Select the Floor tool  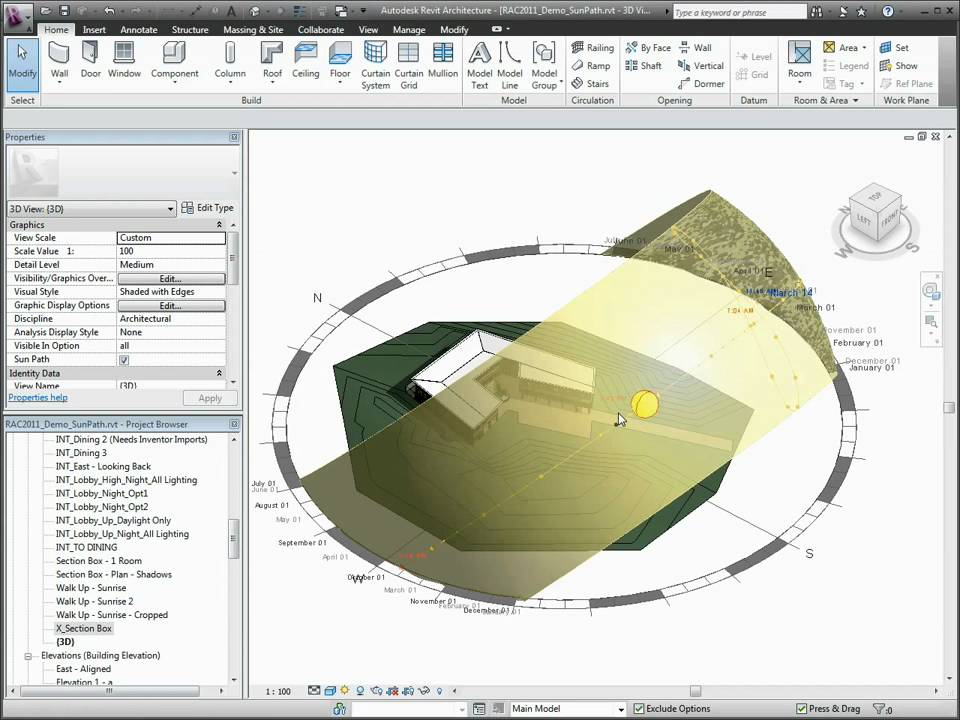tap(340, 62)
